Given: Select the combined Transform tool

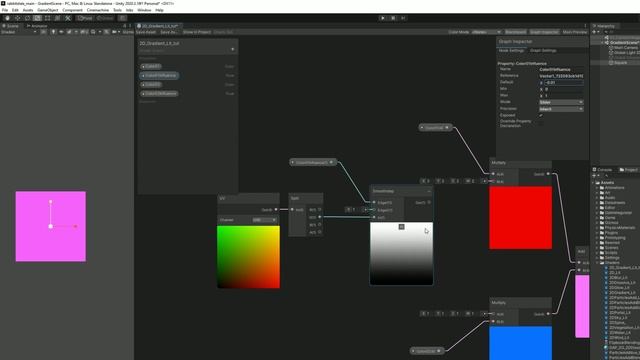Looking at the screenshot, I should (58, 18).
